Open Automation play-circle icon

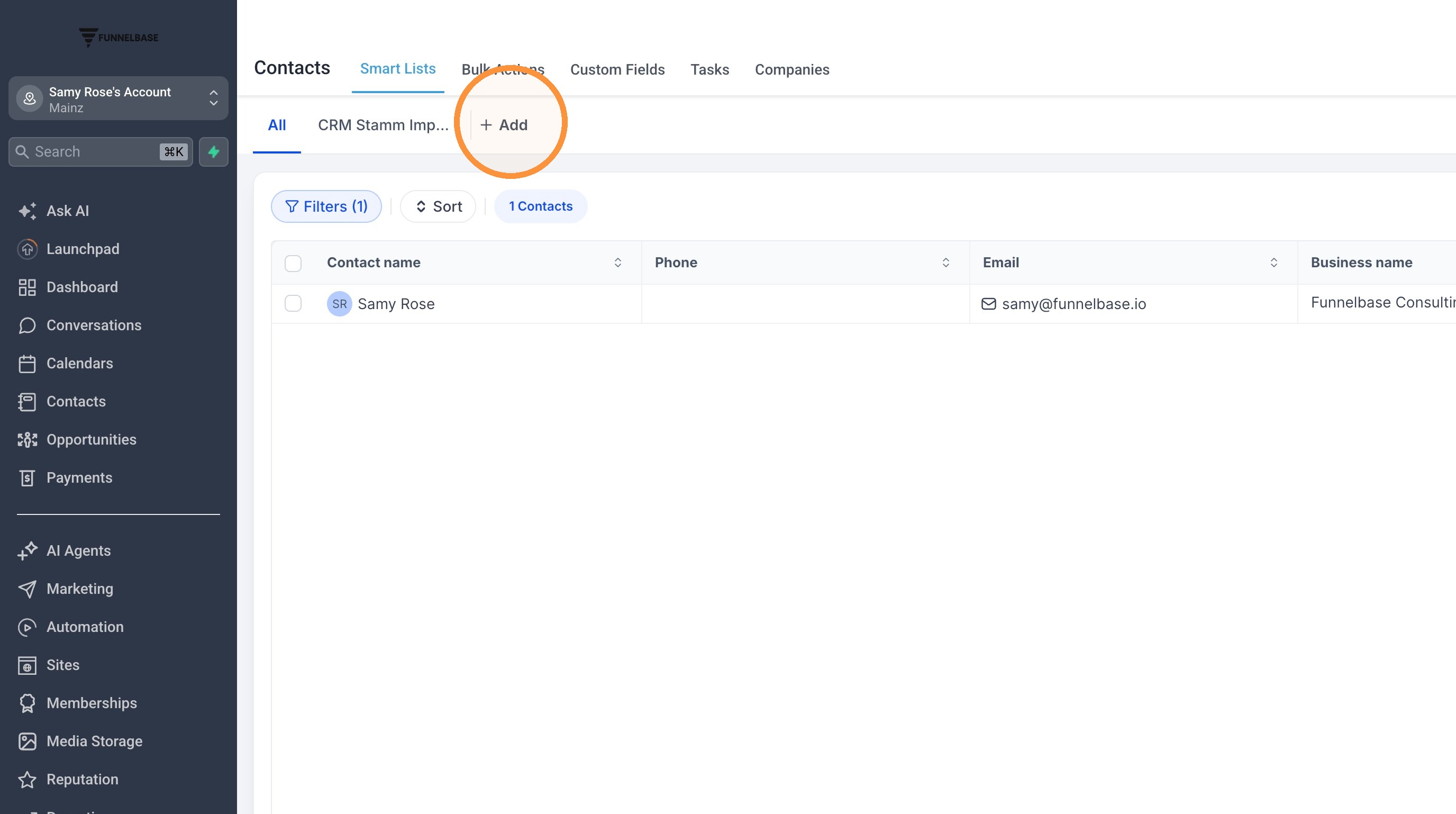pos(27,627)
